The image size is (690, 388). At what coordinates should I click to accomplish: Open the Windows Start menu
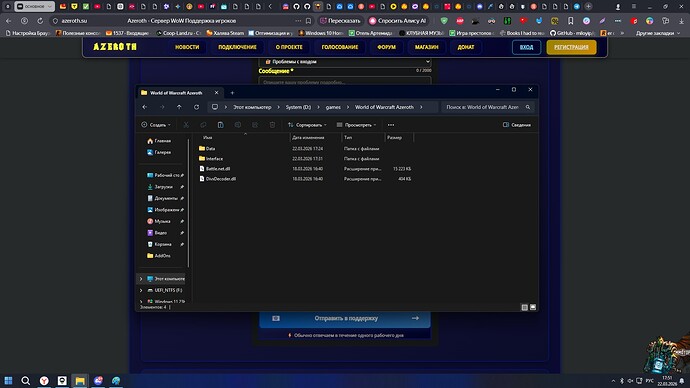click(8, 381)
